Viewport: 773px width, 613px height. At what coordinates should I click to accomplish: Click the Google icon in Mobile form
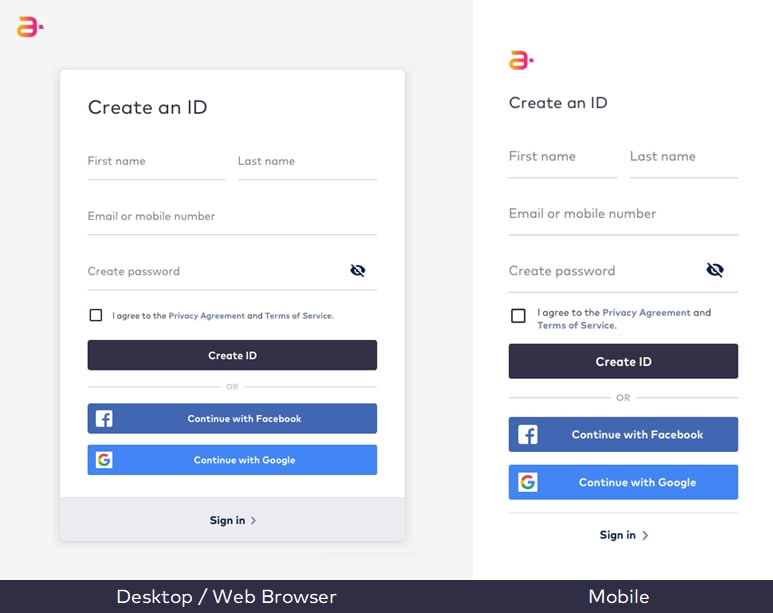tap(527, 482)
